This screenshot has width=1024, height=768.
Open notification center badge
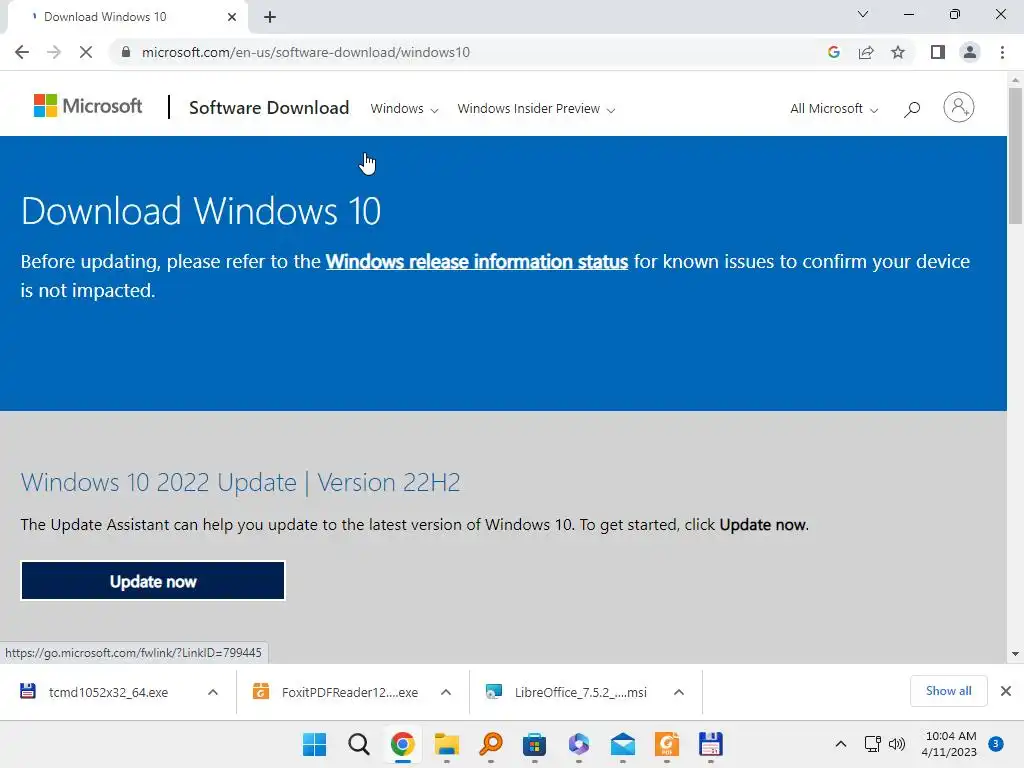[996, 744]
